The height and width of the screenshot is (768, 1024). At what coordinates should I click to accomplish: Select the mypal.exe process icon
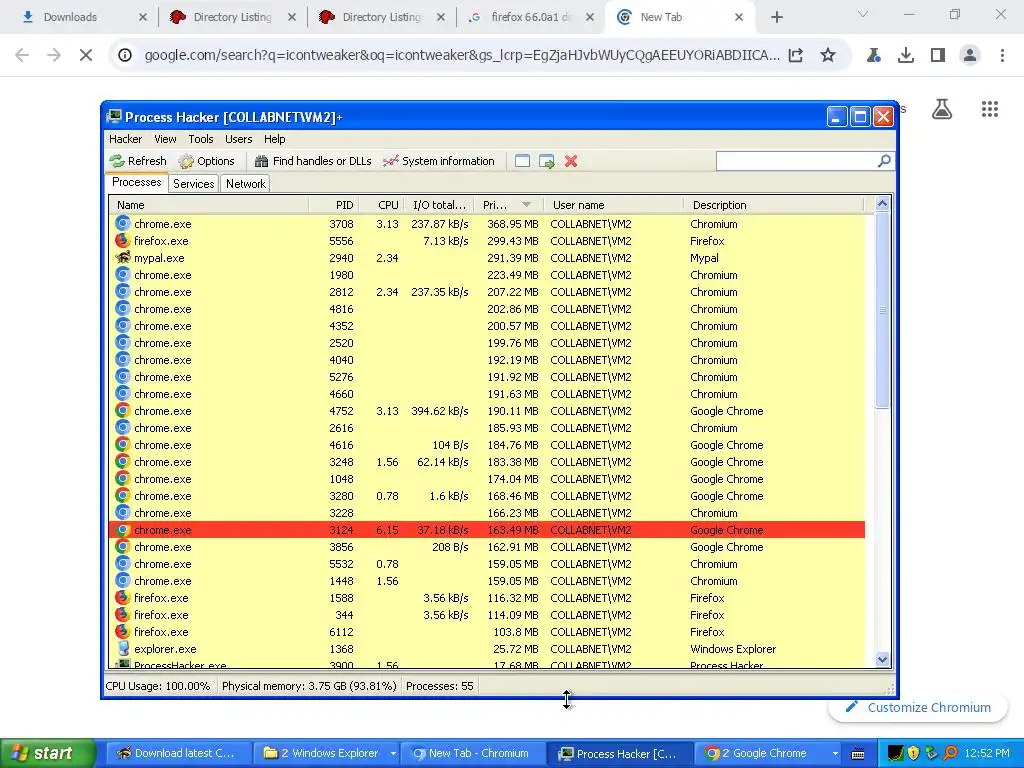pyautogui.click(x=122, y=258)
